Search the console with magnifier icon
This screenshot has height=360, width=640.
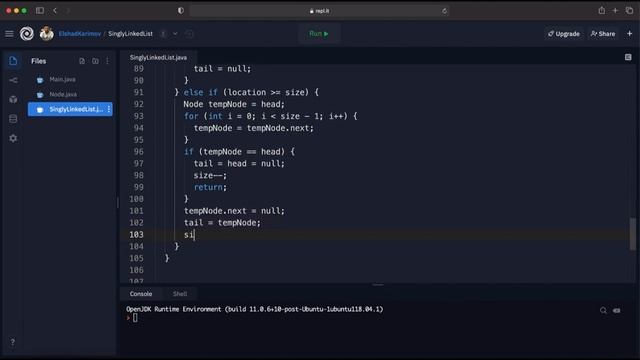click(x=603, y=311)
